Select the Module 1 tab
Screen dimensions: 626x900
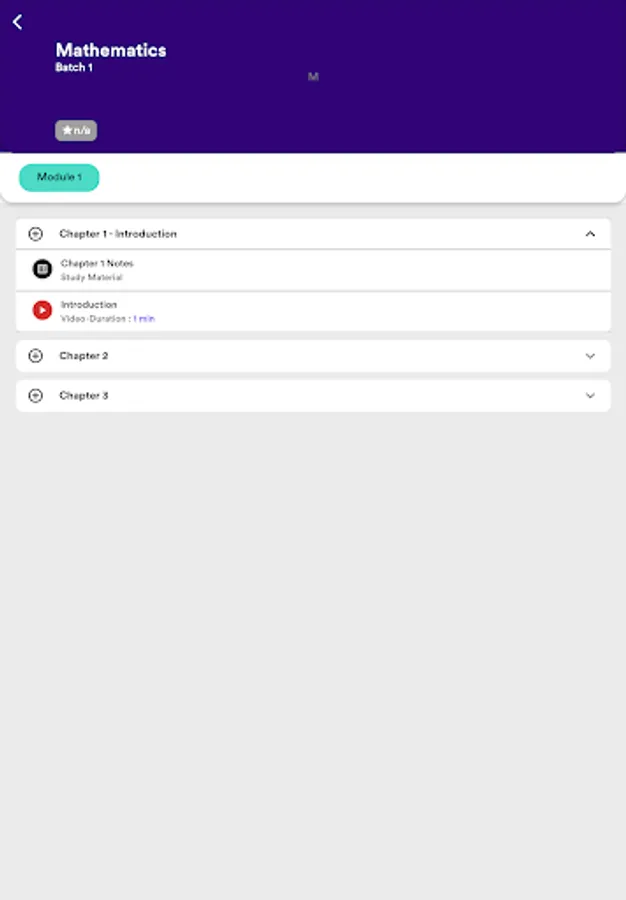[x=59, y=177]
